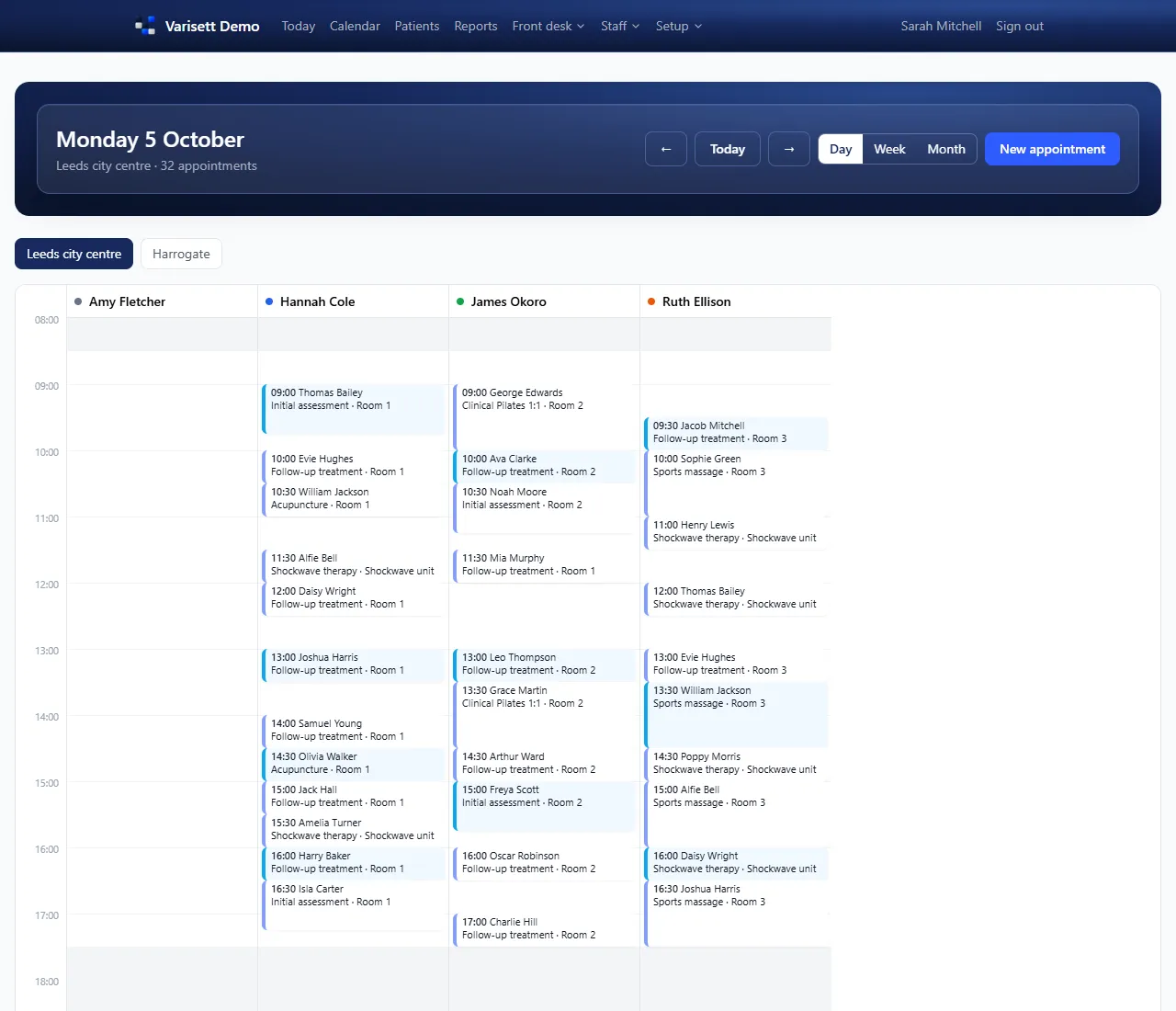1176x1011 pixels.
Task: Click the Ruth Ellison column header
Action: pyautogui.click(x=736, y=301)
